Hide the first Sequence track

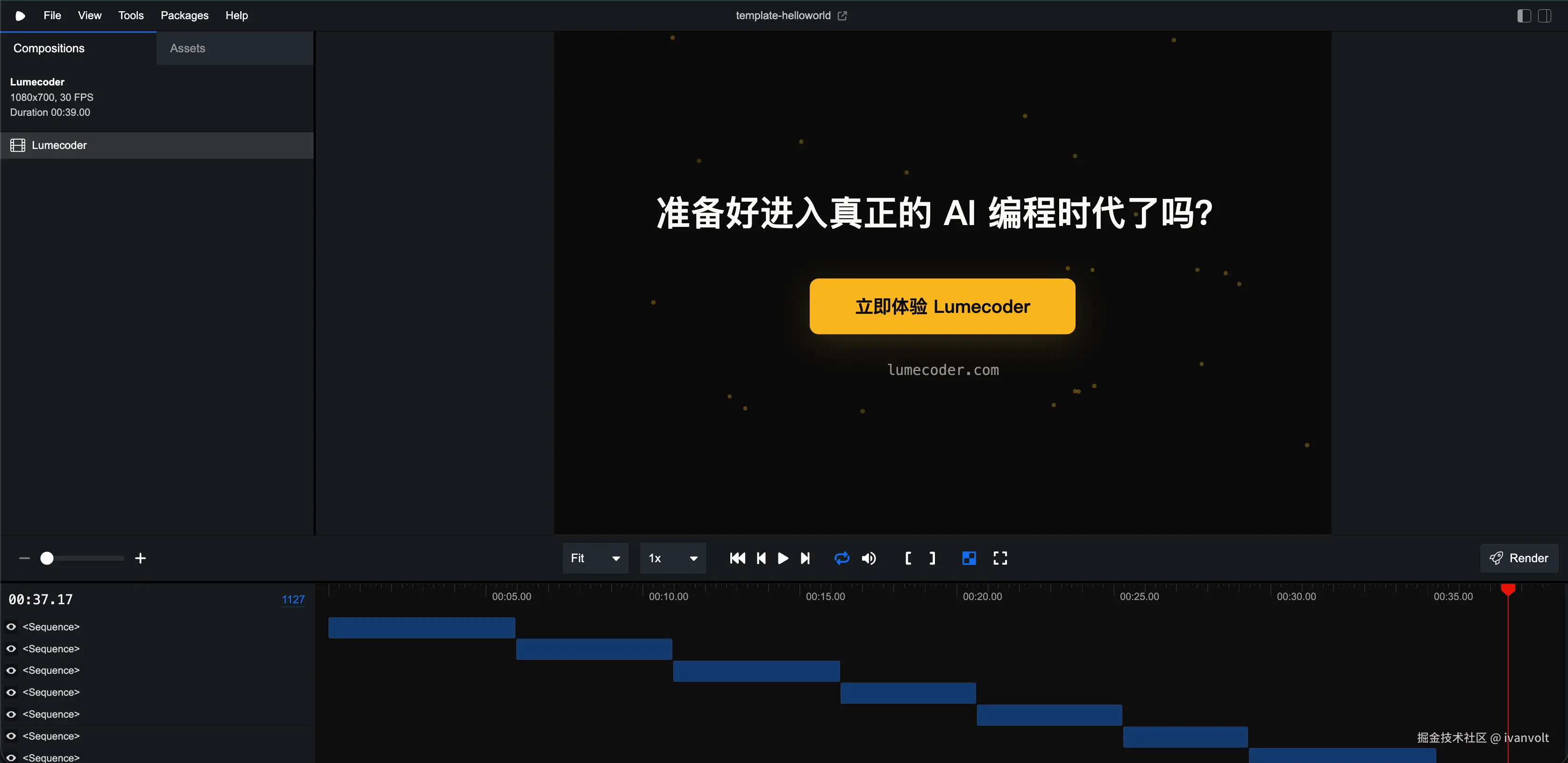pos(11,626)
